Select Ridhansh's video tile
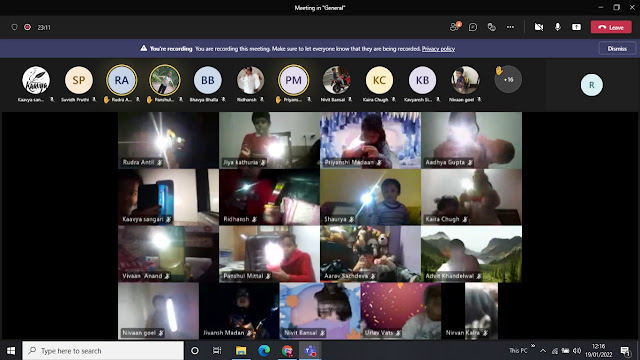 tap(269, 197)
